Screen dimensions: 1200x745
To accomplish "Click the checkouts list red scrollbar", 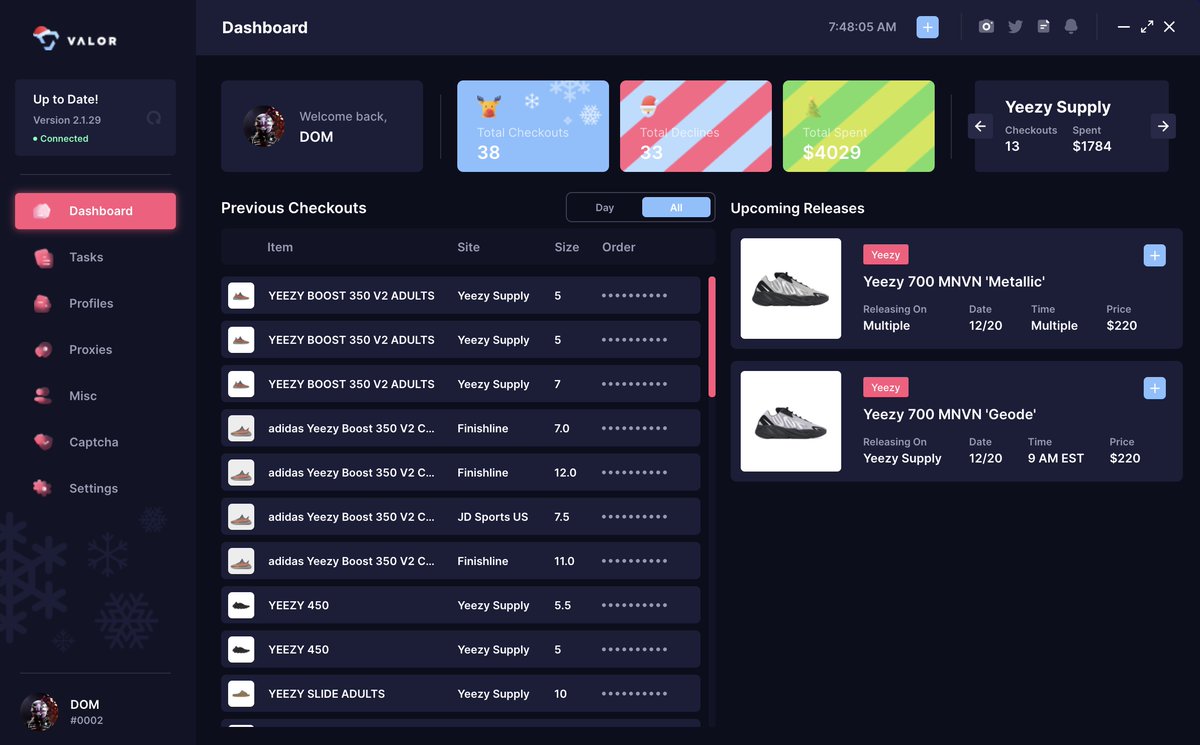I will 712,337.
